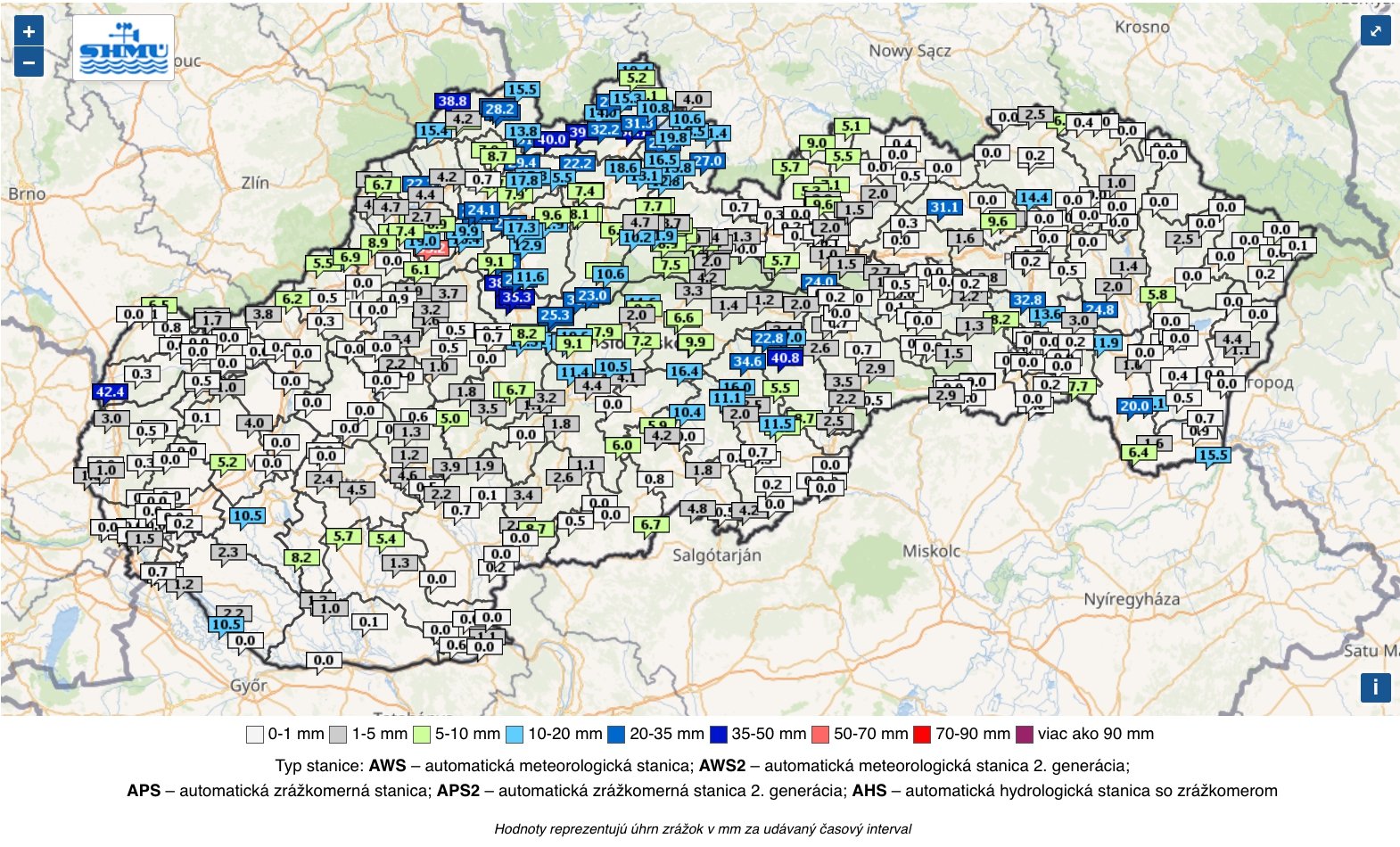Viewport: 1400px width, 847px height.
Task: Select the 6.4 mm station marker
Action: pos(1139,452)
